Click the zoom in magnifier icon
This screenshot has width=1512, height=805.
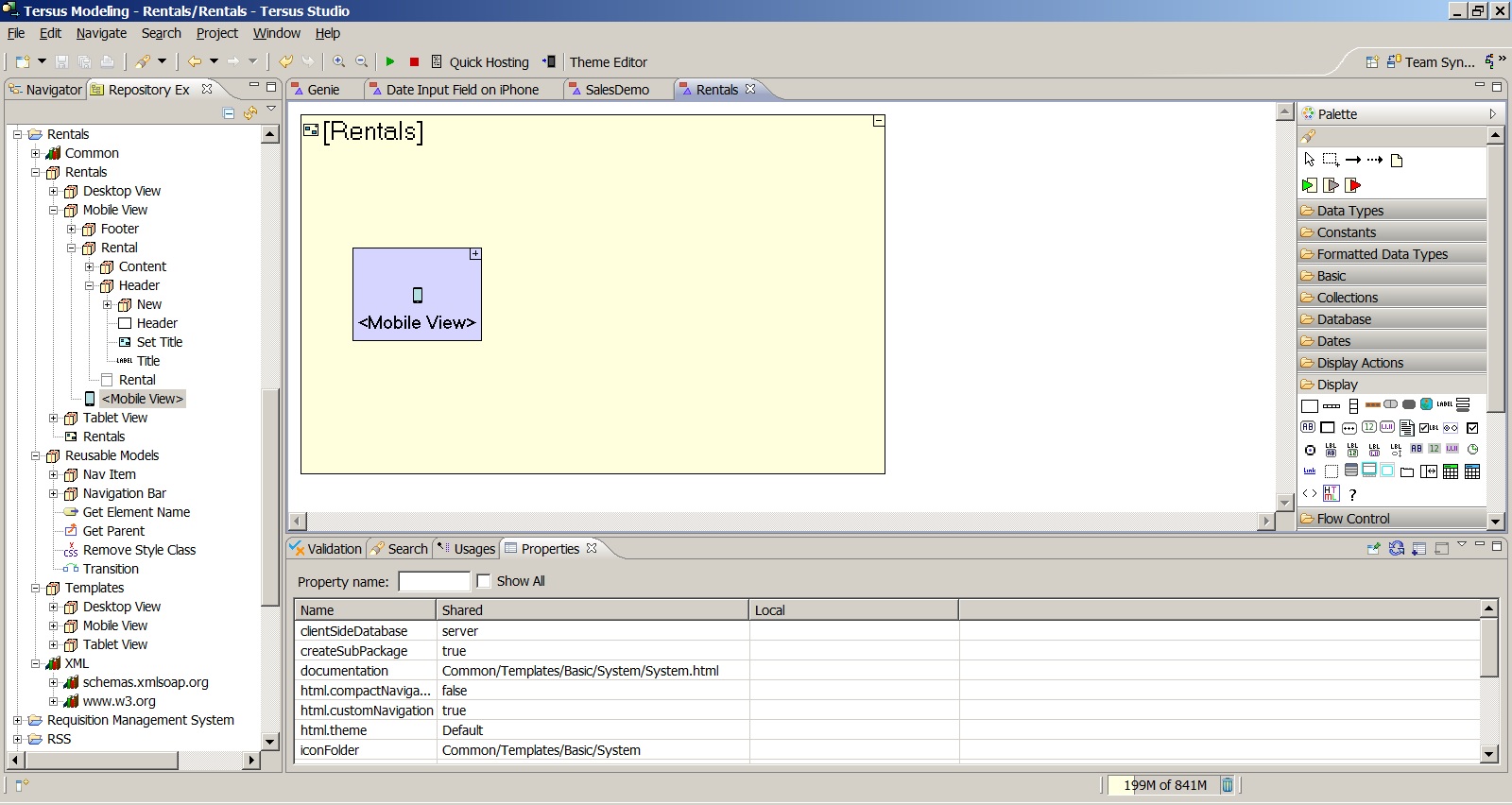(x=338, y=61)
